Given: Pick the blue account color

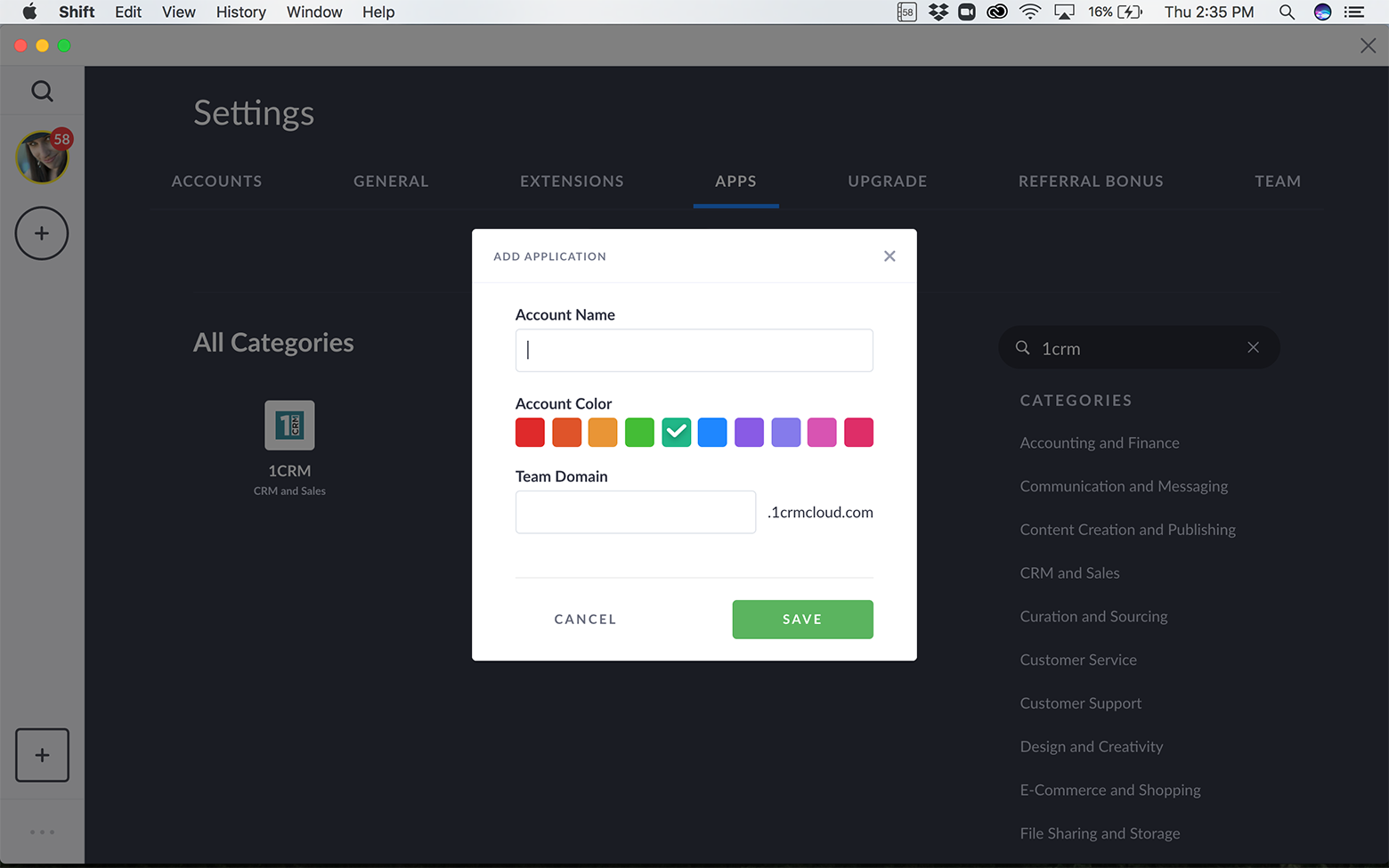Looking at the screenshot, I should pyautogui.click(x=712, y=432).
